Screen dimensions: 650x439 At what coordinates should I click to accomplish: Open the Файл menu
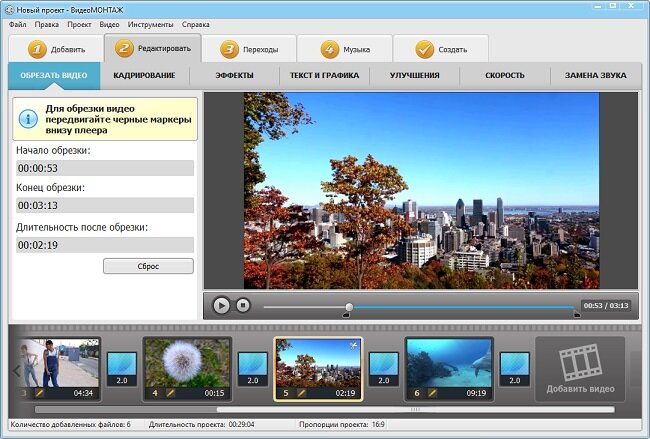[x=17, y=24]
